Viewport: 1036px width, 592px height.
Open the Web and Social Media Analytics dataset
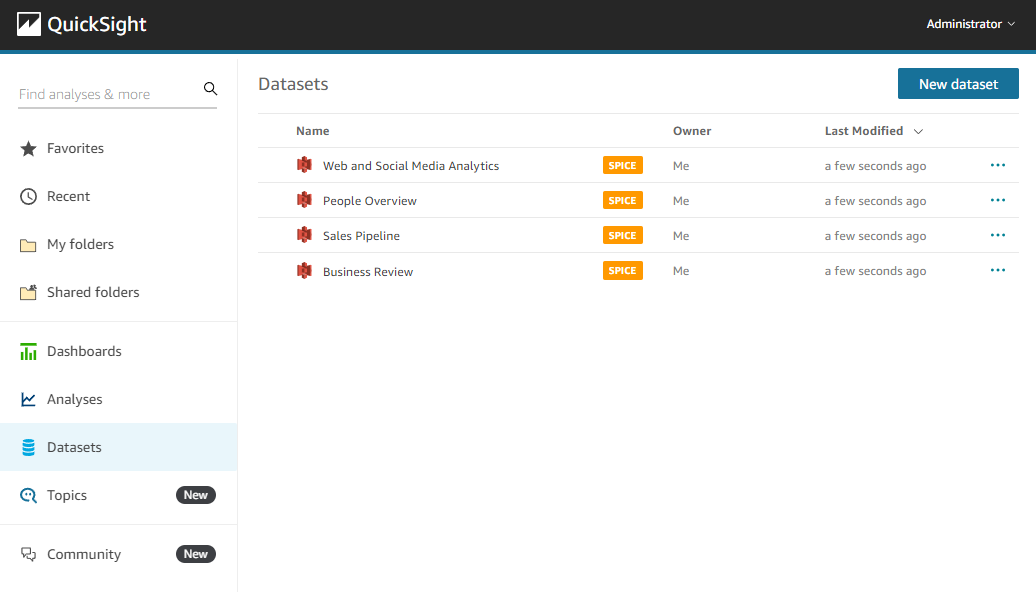(x=410, y=166)
